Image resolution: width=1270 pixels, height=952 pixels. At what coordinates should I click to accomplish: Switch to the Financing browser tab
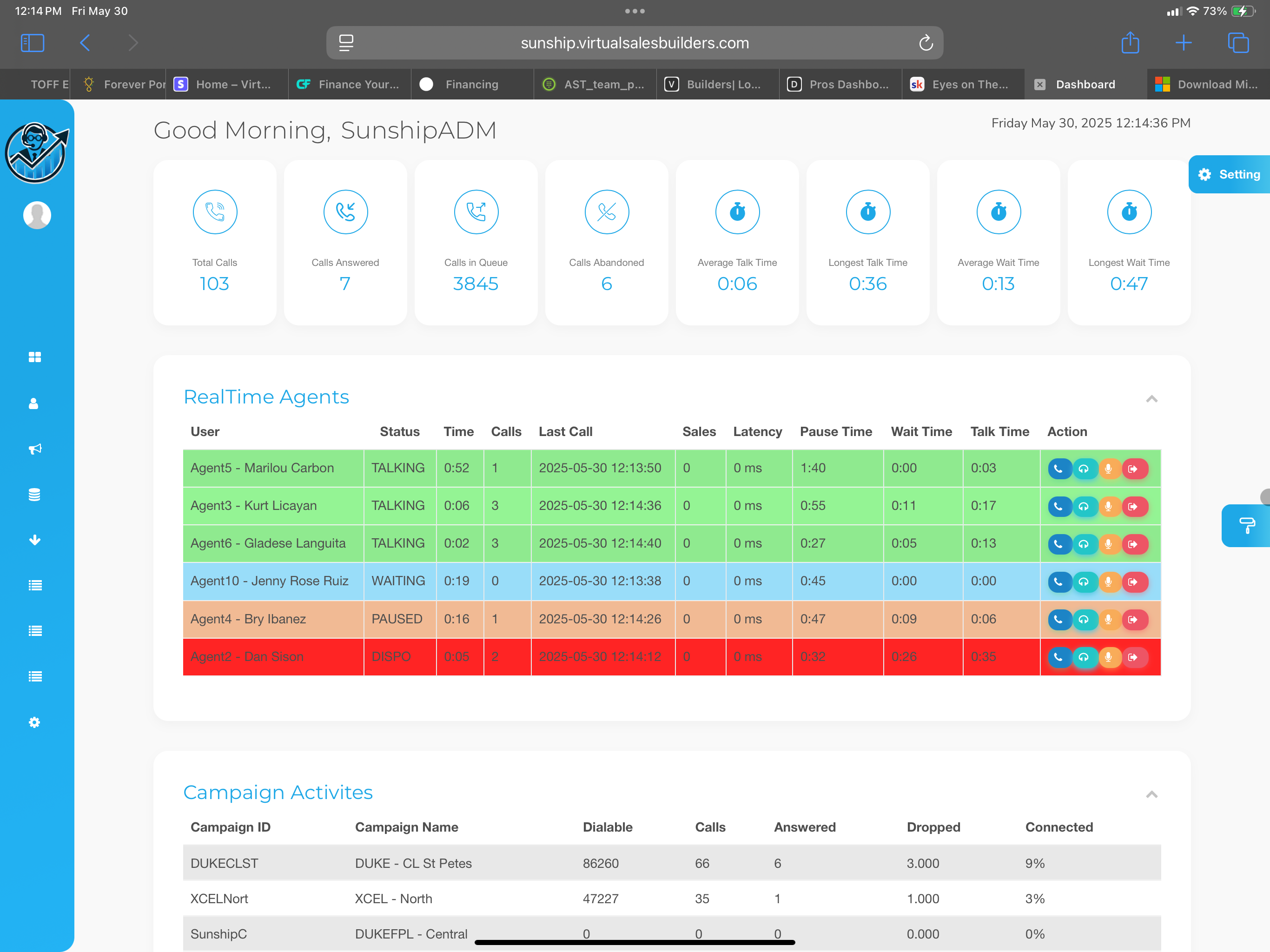471,85
